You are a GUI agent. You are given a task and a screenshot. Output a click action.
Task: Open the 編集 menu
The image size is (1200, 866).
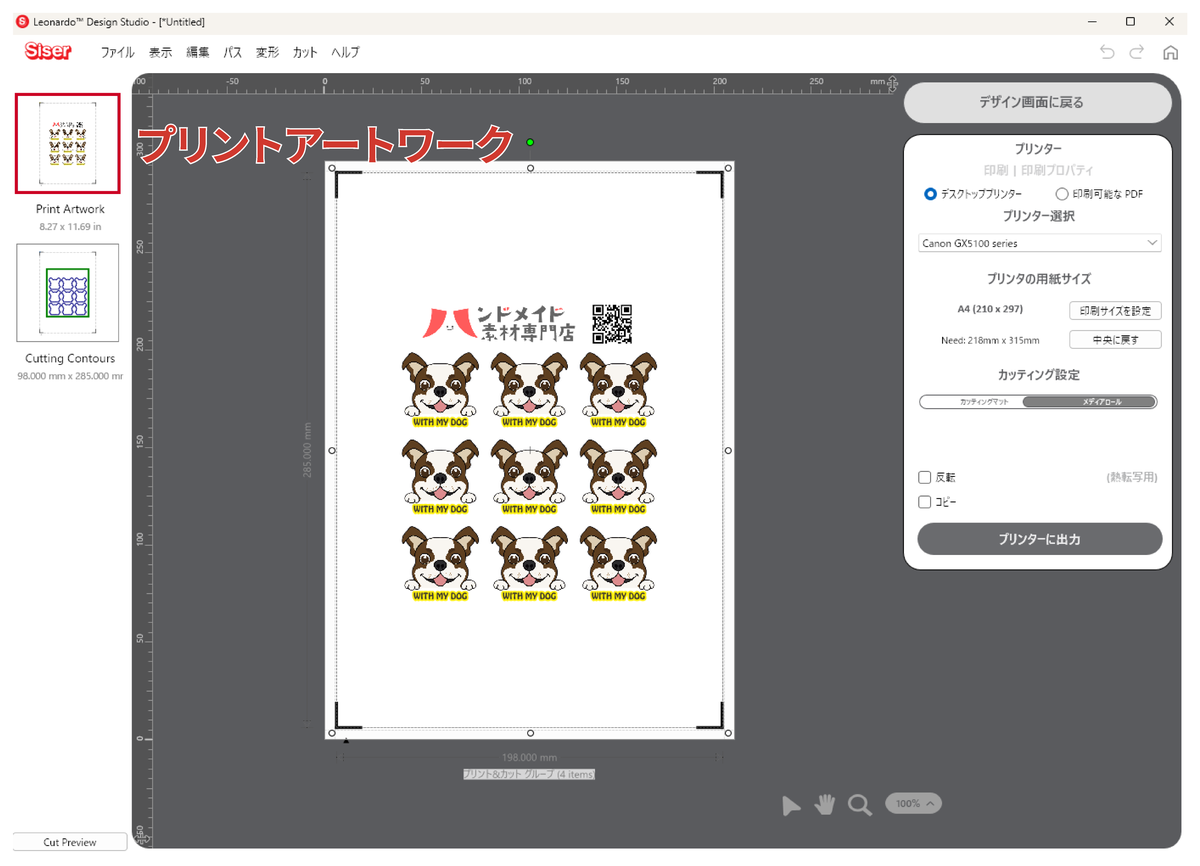tap(198, 52)
